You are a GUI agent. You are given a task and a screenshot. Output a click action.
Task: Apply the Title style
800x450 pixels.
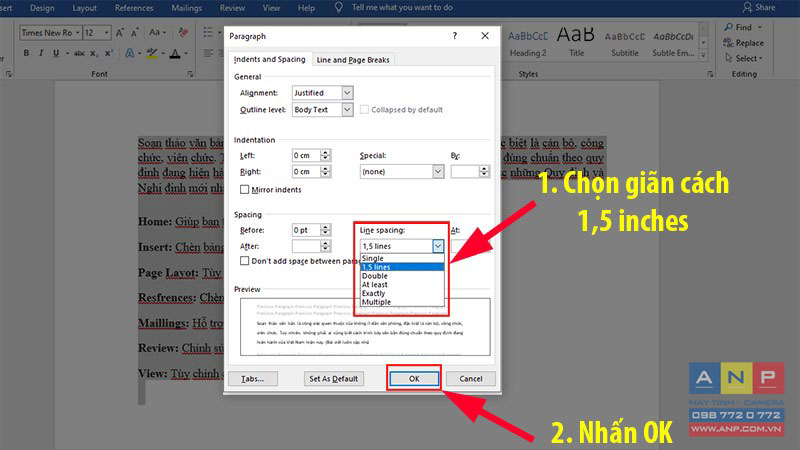[576, 43]
